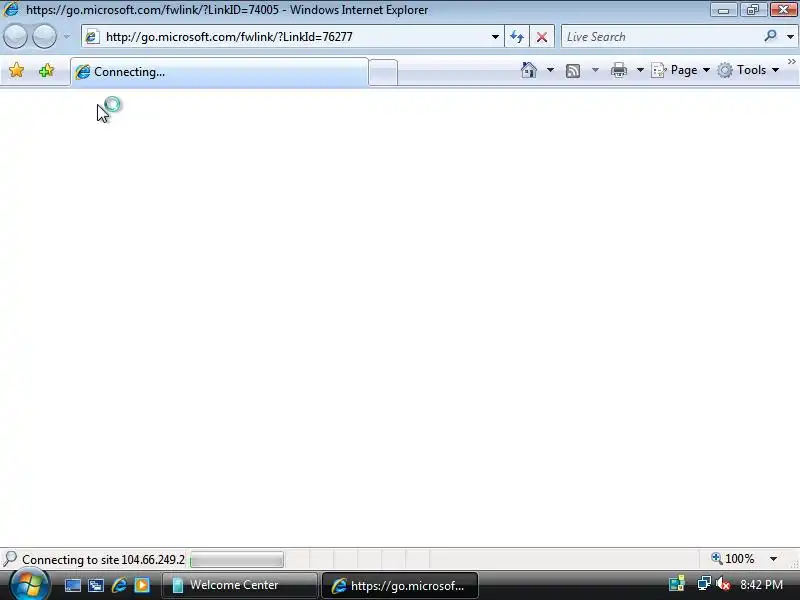Click the network connection tray icon
Viewport: 800px width, 600px height.
(704, 583)
